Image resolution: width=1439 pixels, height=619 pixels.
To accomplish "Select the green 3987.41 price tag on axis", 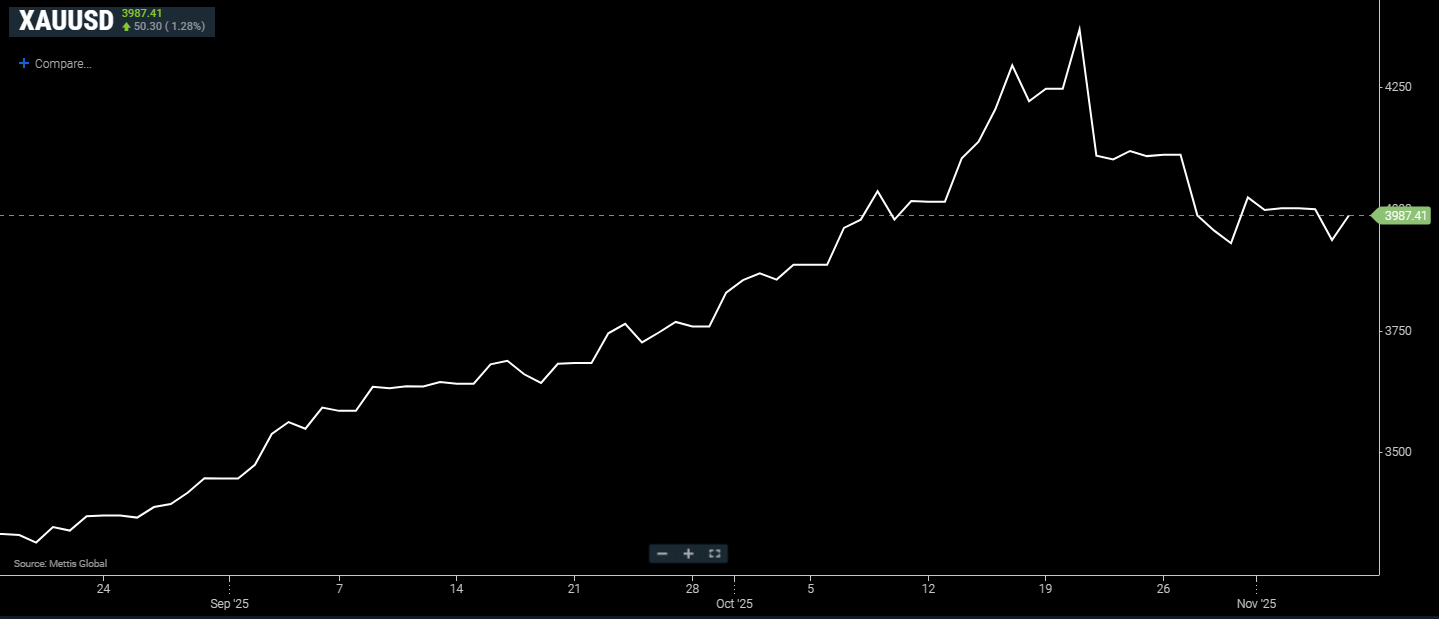I will click(x=1405, y=215).
